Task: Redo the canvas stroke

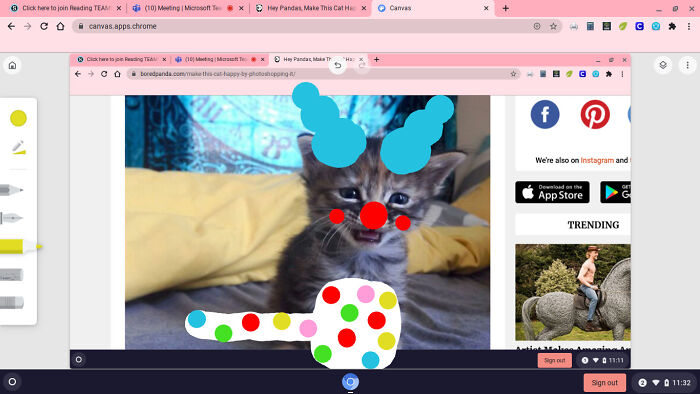Action: click(x=362, y=65)
